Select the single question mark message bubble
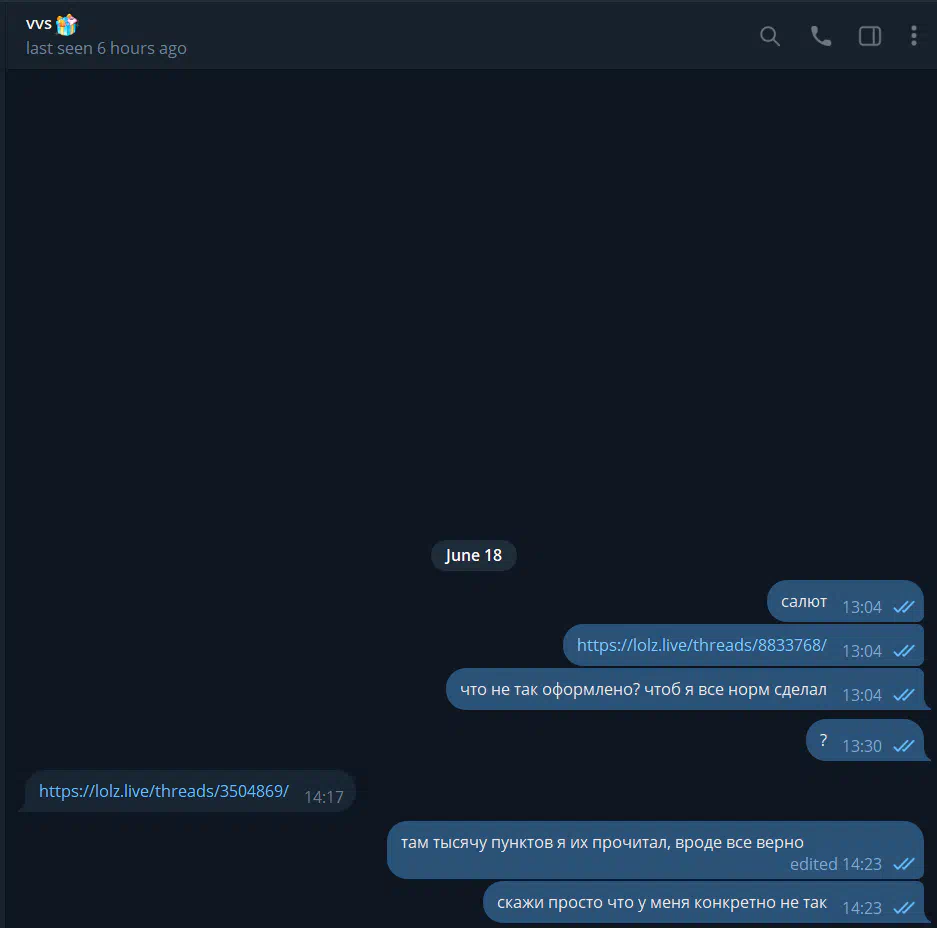Image resolution: width=937 pixels, height=928 pixels. [x=865, y=740]
